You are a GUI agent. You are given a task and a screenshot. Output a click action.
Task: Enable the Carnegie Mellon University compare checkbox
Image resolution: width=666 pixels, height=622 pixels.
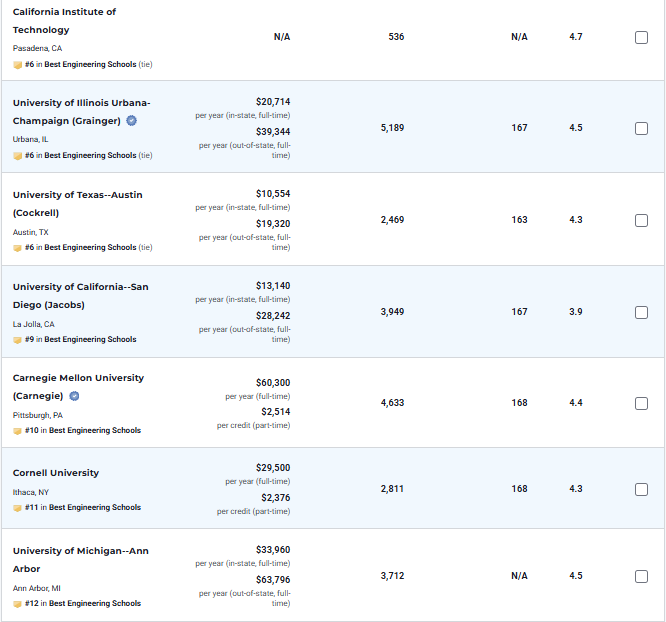(641, 403)
